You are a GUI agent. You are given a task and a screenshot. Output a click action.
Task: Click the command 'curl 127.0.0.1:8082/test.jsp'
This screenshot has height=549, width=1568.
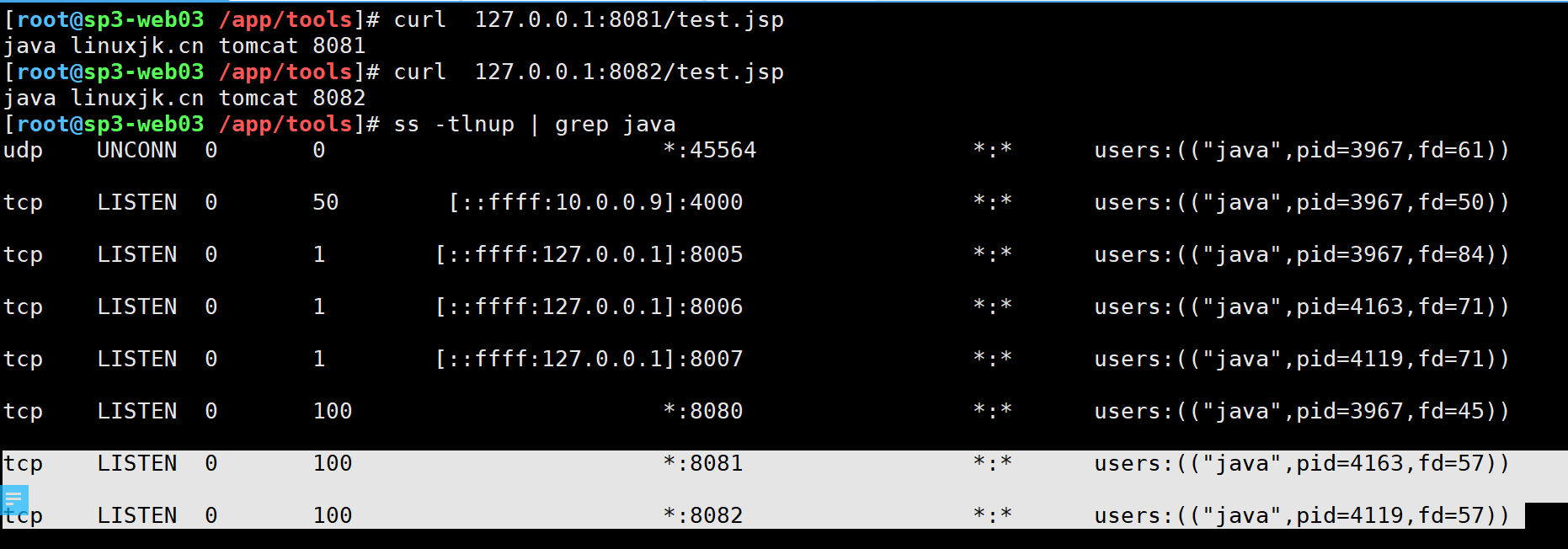click(x=589, y=72)
